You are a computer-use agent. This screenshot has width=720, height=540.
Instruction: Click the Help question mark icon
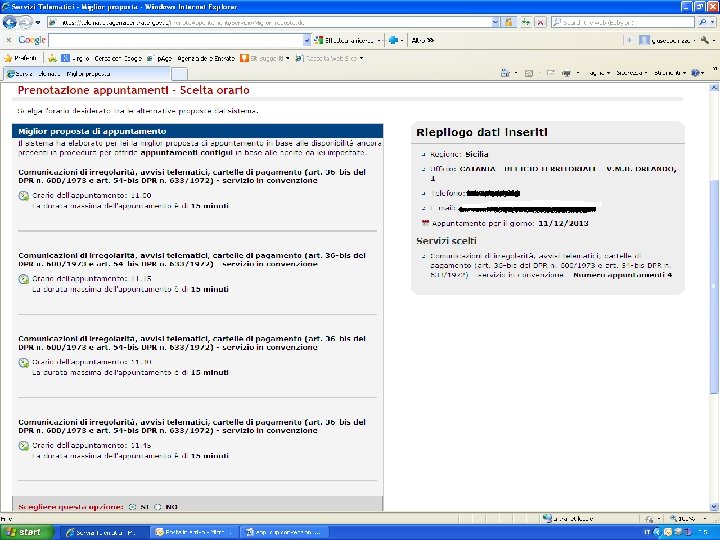(697, 73)
